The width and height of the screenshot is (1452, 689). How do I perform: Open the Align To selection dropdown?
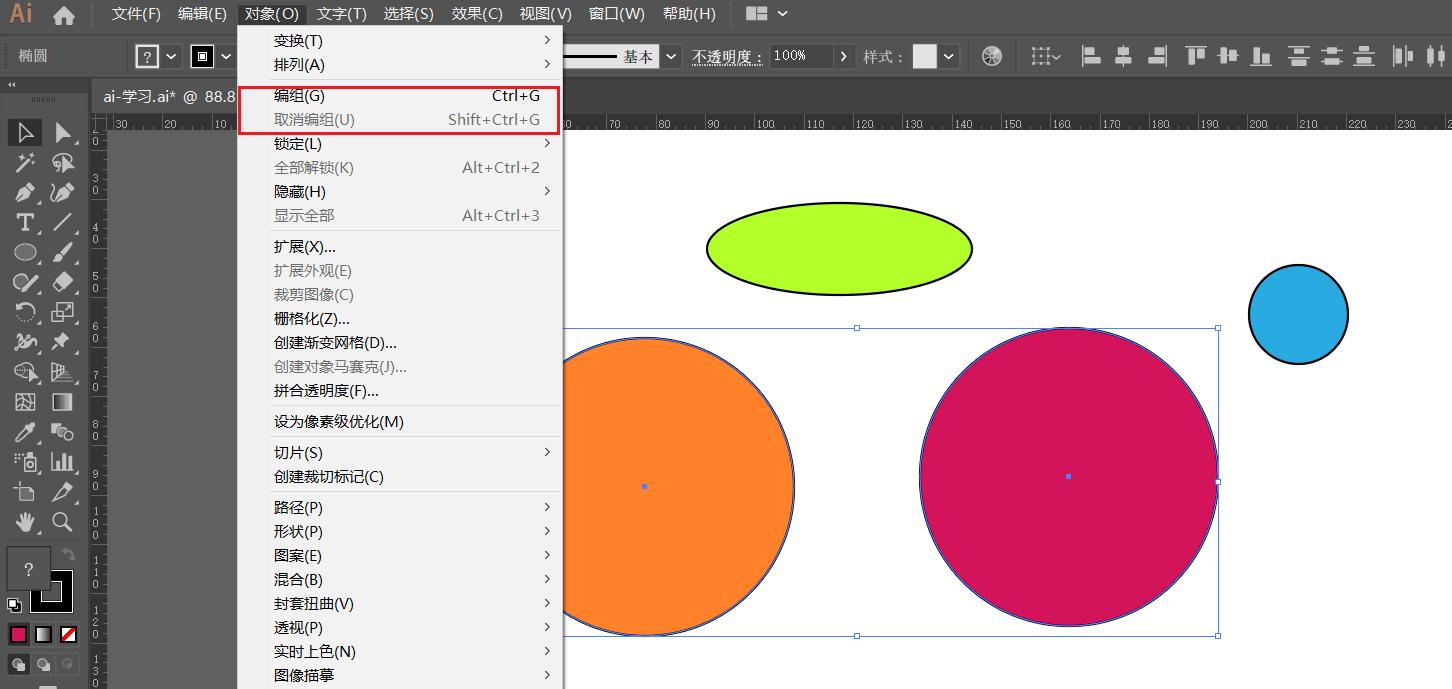click(1046, 57)
